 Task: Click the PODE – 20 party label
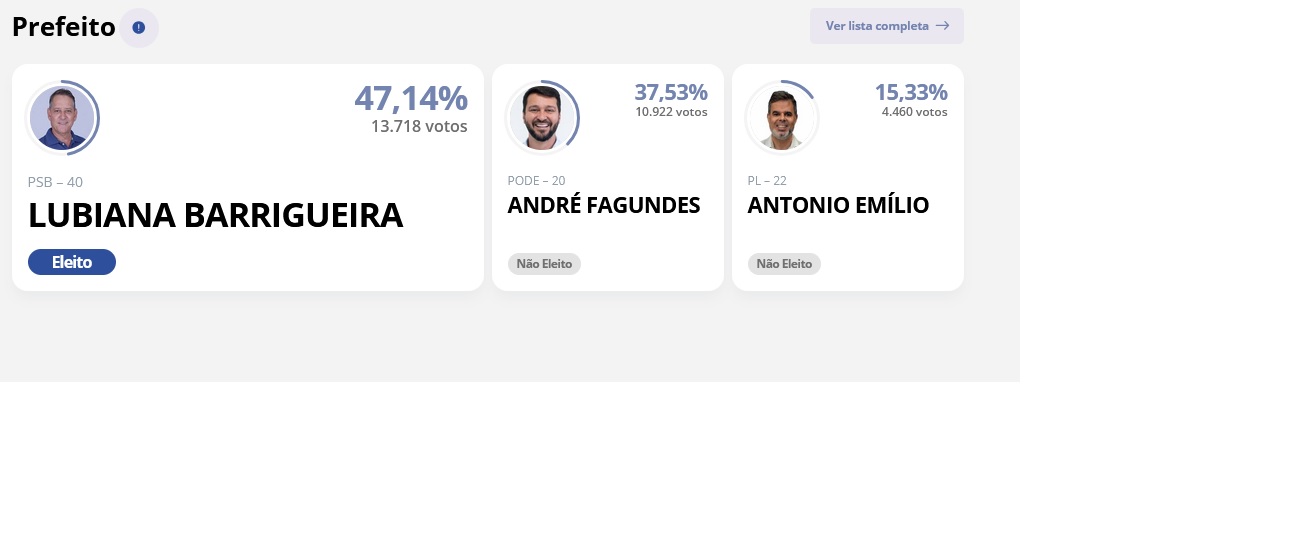point(537,181)
